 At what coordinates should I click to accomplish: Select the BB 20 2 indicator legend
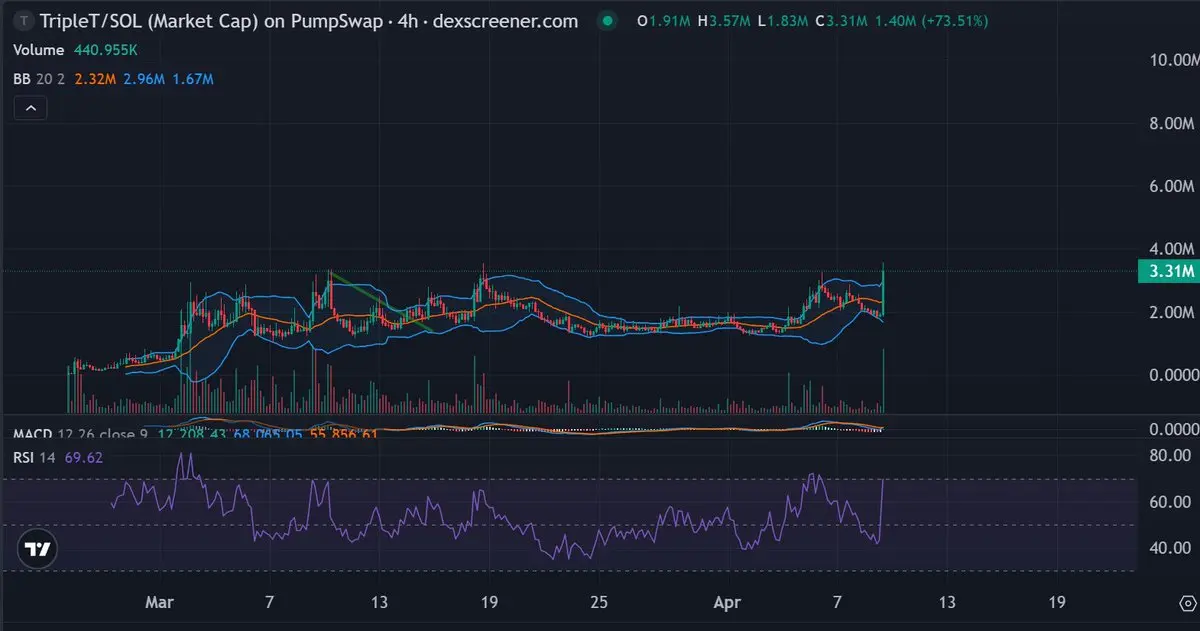[40, 79]
